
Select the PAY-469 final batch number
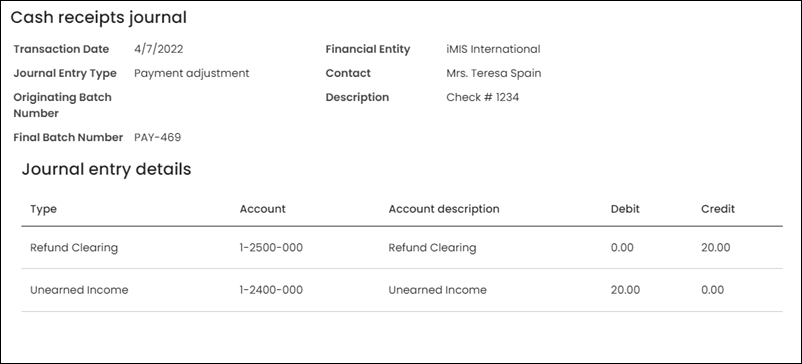click(x=158, y=137)
